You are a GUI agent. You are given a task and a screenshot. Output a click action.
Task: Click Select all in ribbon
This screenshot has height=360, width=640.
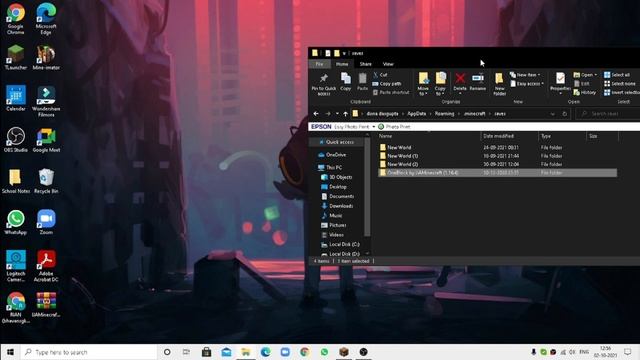tap(617, 75)
